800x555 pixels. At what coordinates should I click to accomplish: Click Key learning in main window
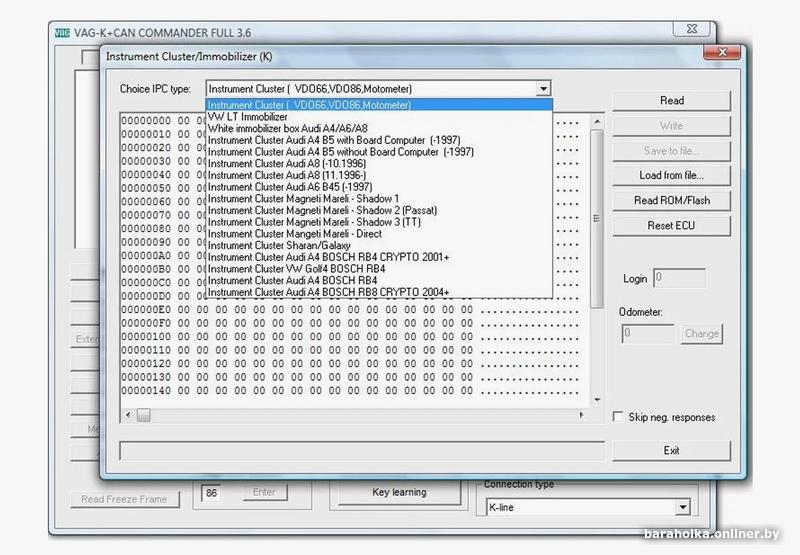tap(399, 492)
